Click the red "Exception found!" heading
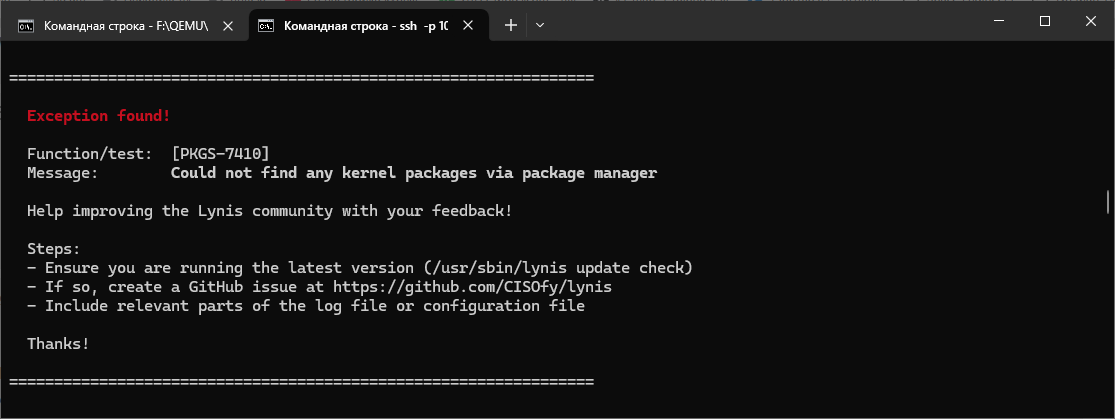The height and width of the screenshot is (419, 1115). coord(98,116)
